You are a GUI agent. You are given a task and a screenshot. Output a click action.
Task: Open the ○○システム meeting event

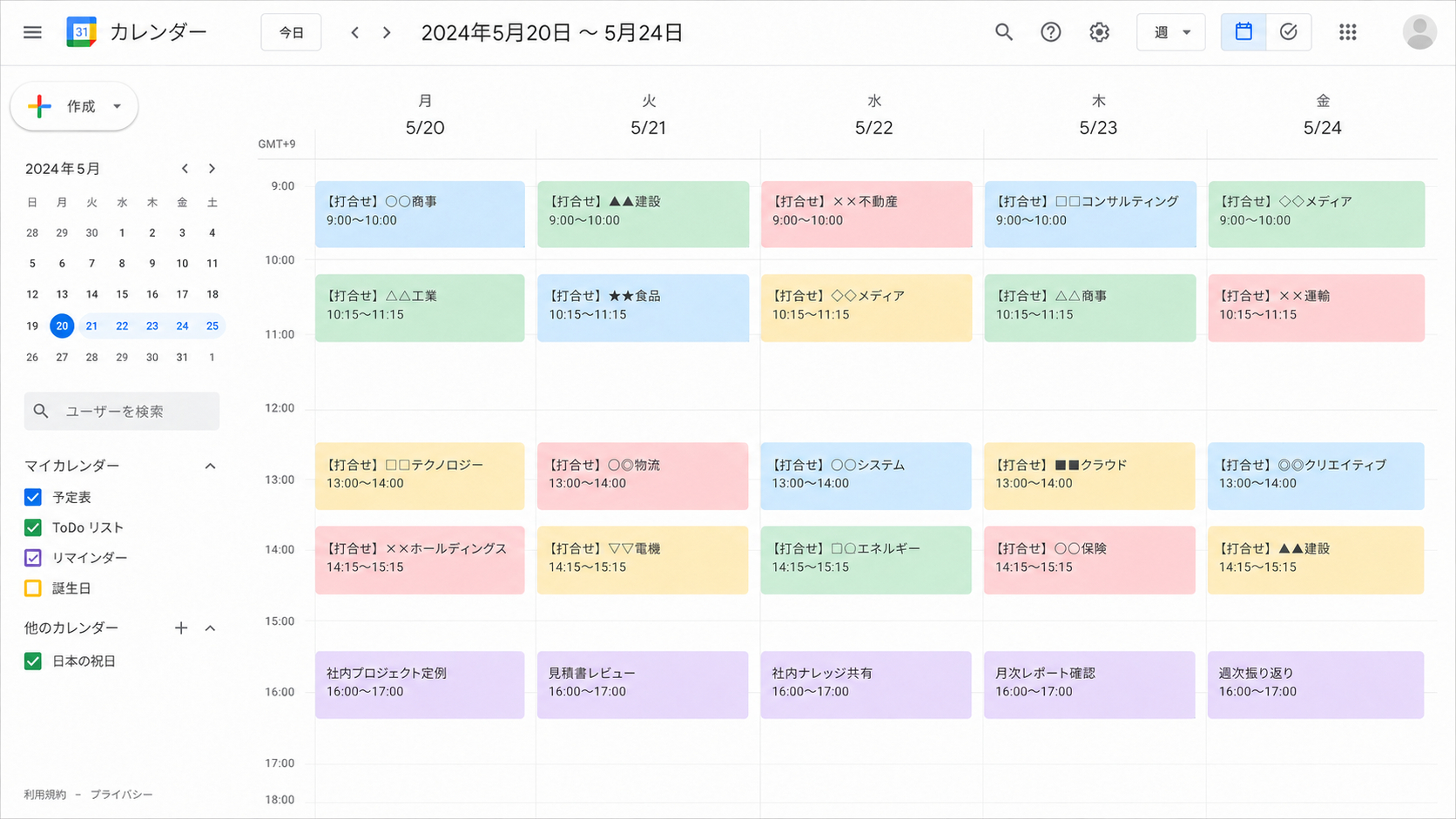(x=866, y=476)
